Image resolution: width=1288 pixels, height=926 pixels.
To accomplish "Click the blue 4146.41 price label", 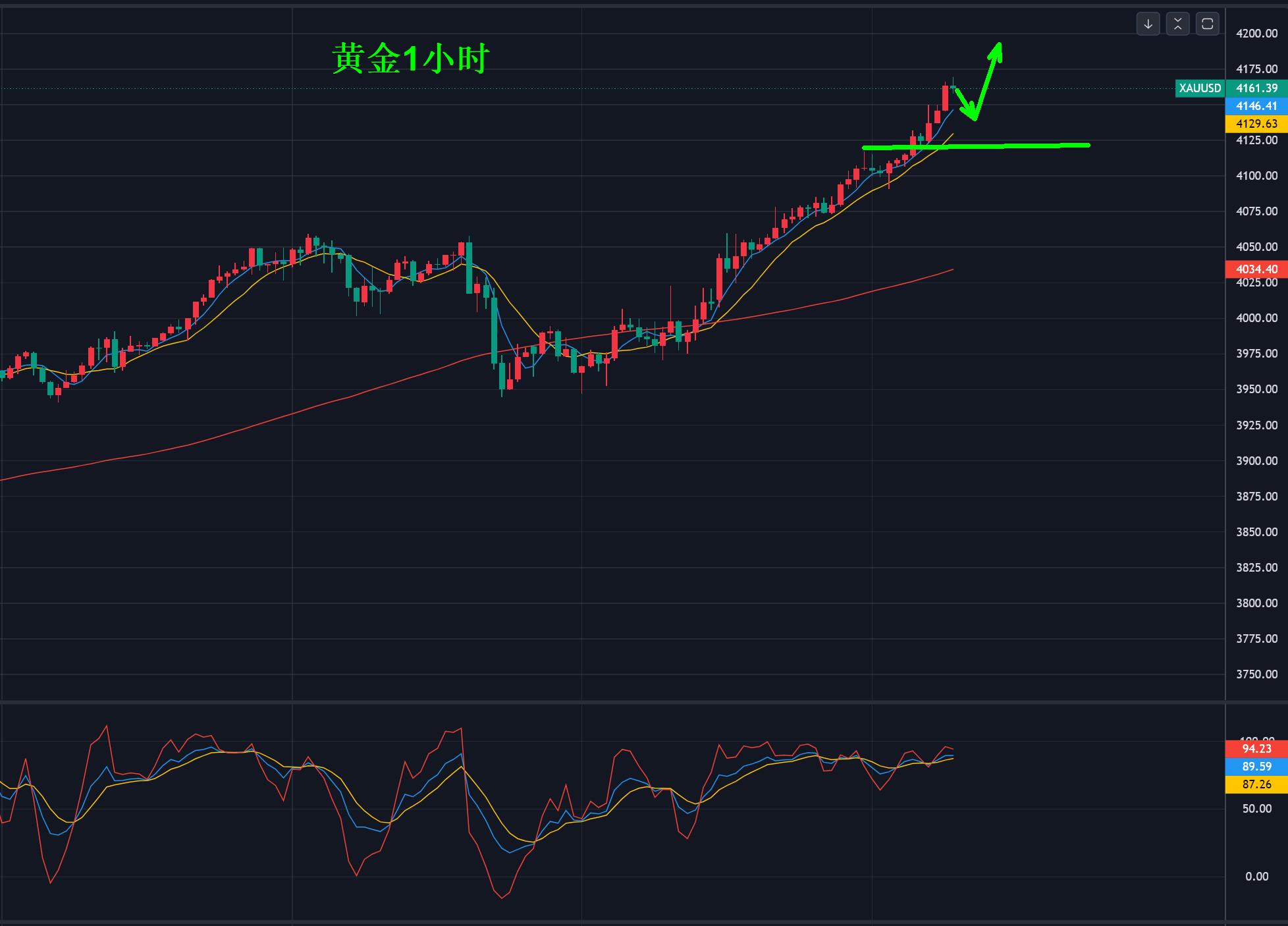I will [x=1256, y=106].
